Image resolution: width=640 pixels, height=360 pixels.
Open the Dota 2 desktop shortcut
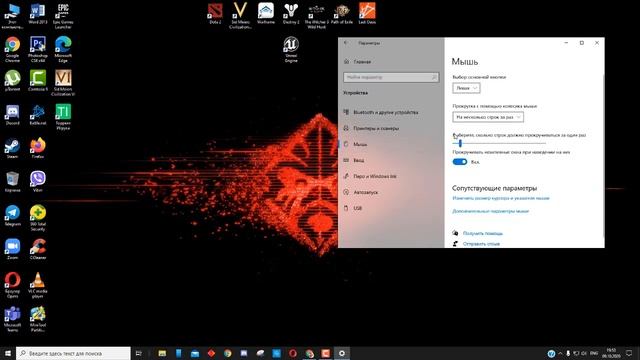(x=215, y=14)
